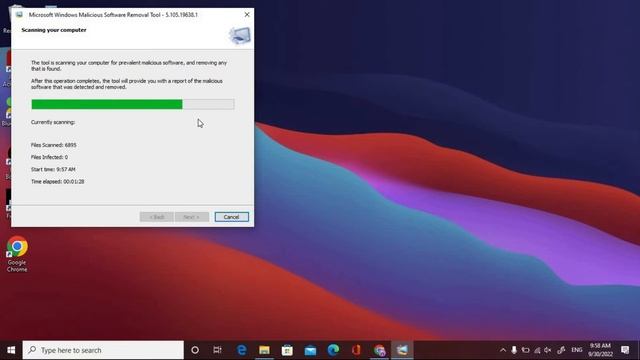Open Task View on the taskbar
This screenshot has width=640, height=360.
click(x=217, y=350)
